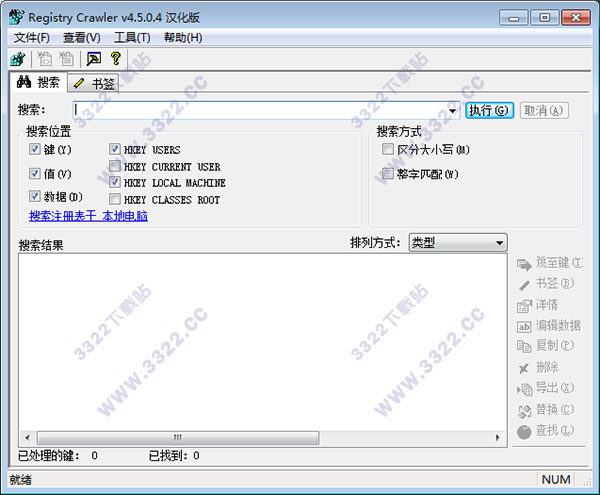Click the 已找到 found counter label

pyautogui.click(x=168, y=456)
